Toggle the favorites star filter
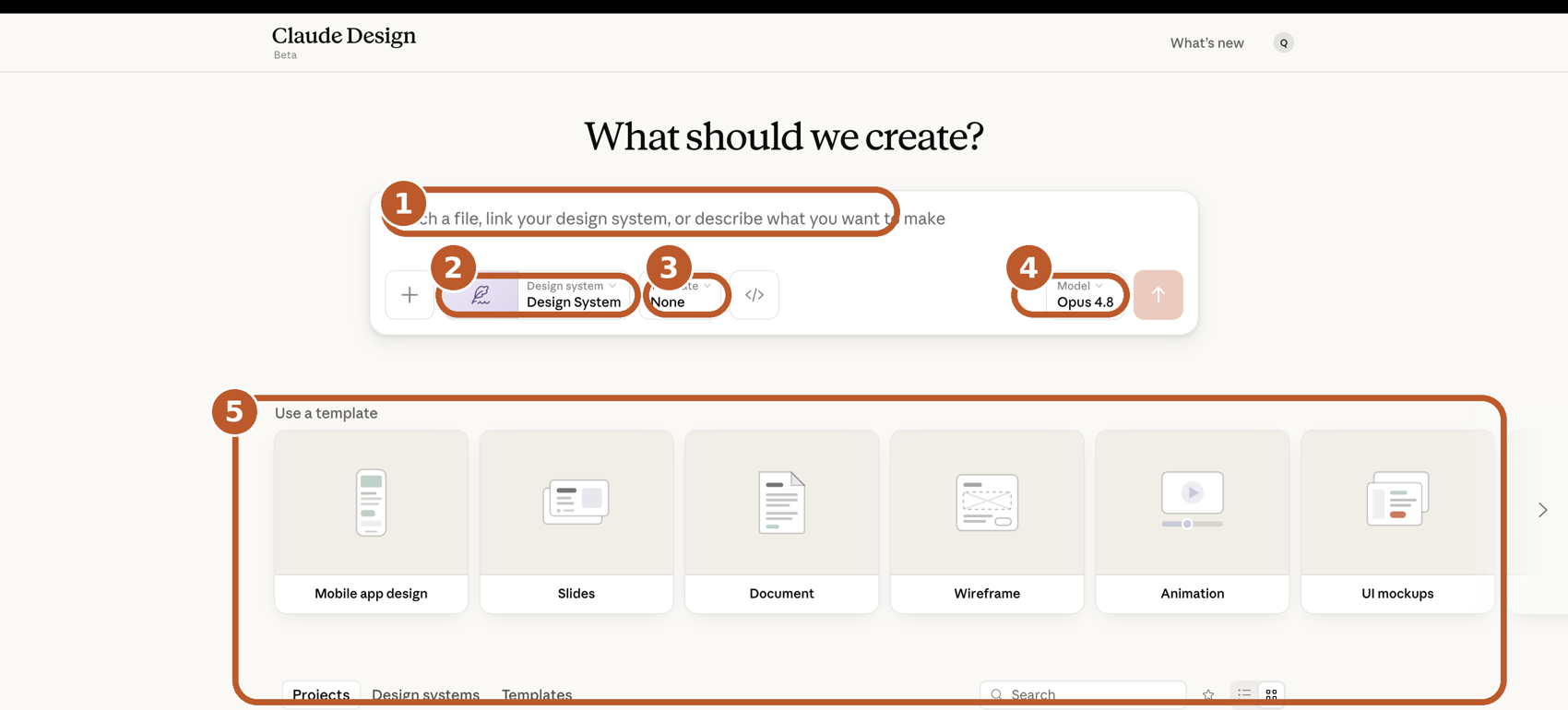 click(1208, 694)
